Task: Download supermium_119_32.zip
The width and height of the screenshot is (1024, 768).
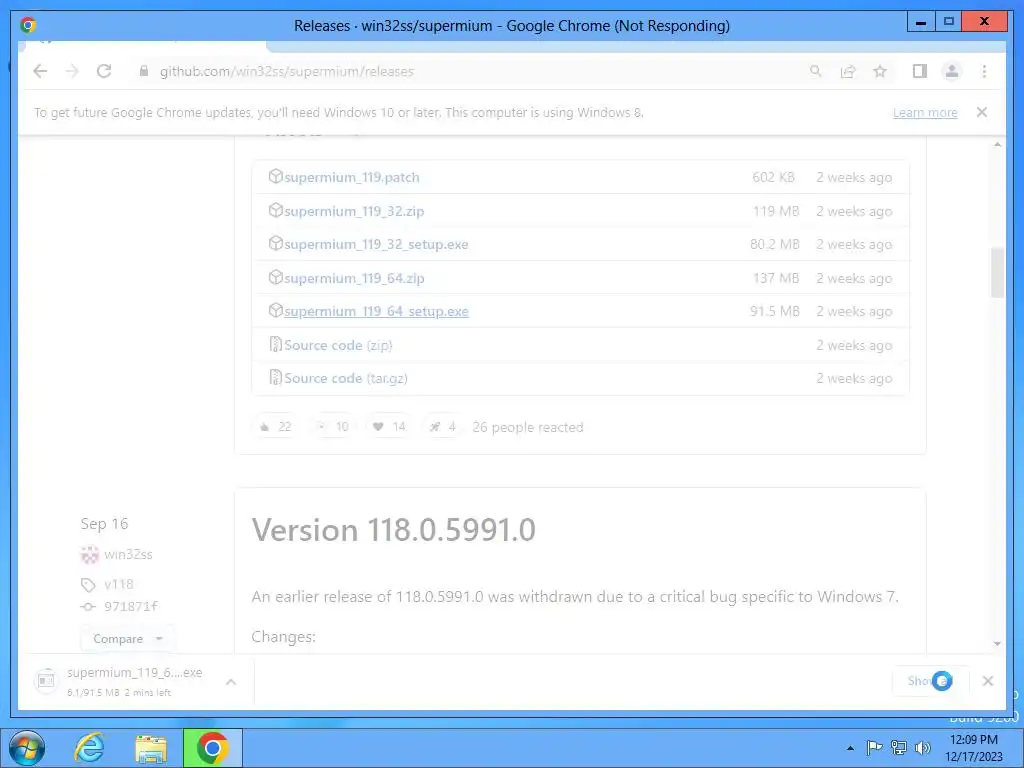Action: click(x=354, y=211)
